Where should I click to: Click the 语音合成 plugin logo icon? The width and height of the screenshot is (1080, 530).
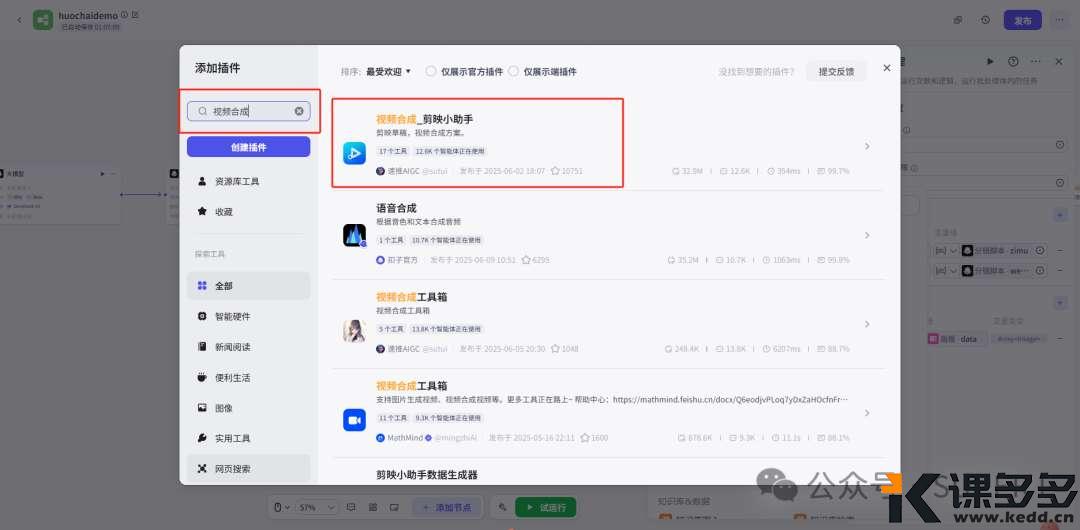pos(354,235)
